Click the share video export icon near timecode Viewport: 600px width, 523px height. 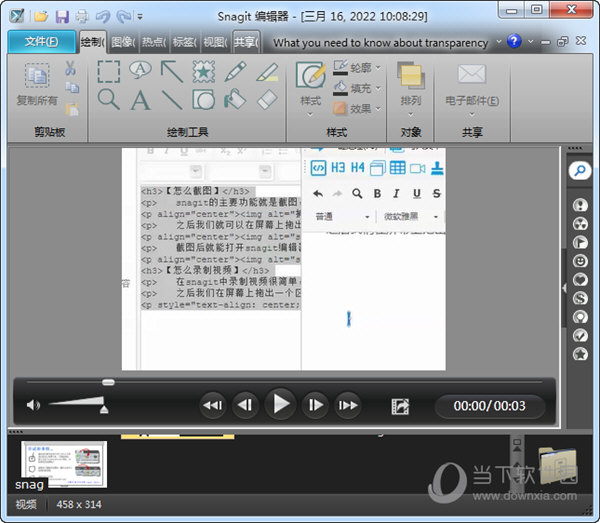[x=400, y=406]
